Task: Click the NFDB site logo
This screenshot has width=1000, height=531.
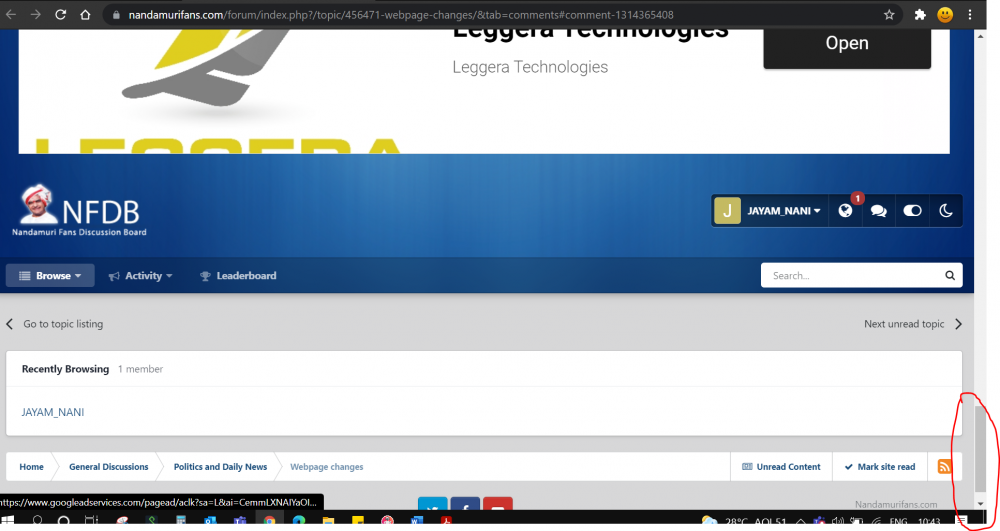Action: 79,211
